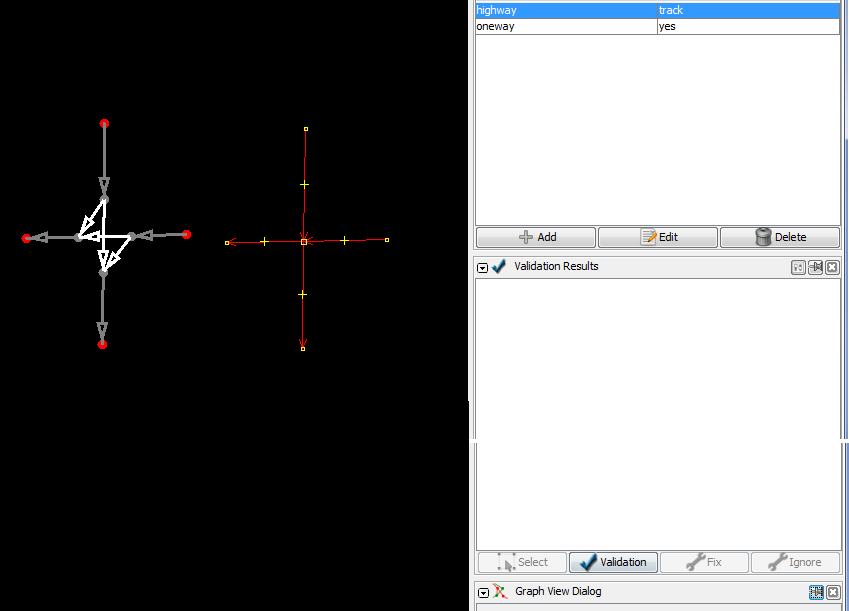
Task: Close the Validation Results panel
Action: click(832, 267)
